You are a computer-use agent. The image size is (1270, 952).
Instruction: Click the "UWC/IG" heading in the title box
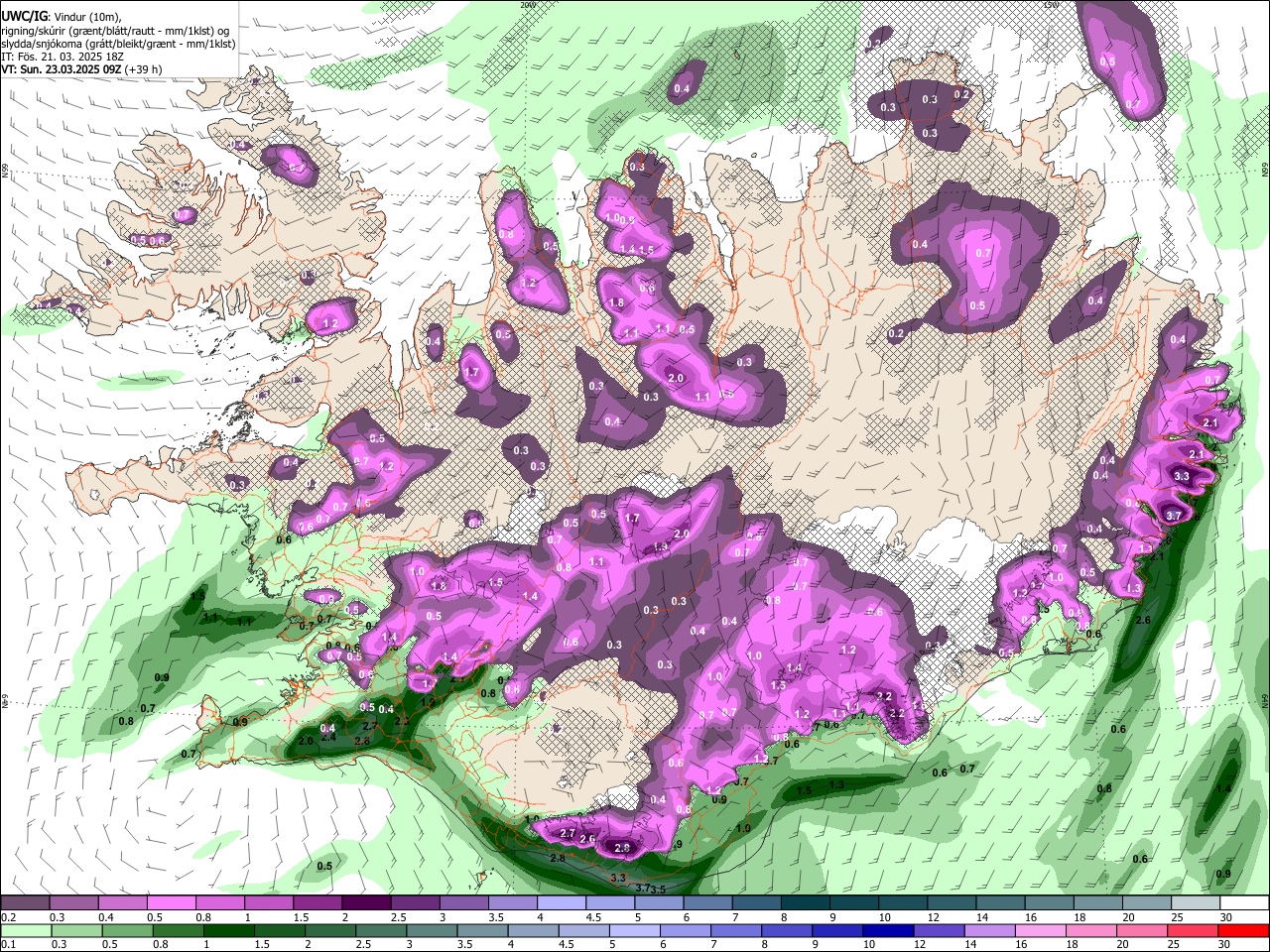(x=24, y=16)
